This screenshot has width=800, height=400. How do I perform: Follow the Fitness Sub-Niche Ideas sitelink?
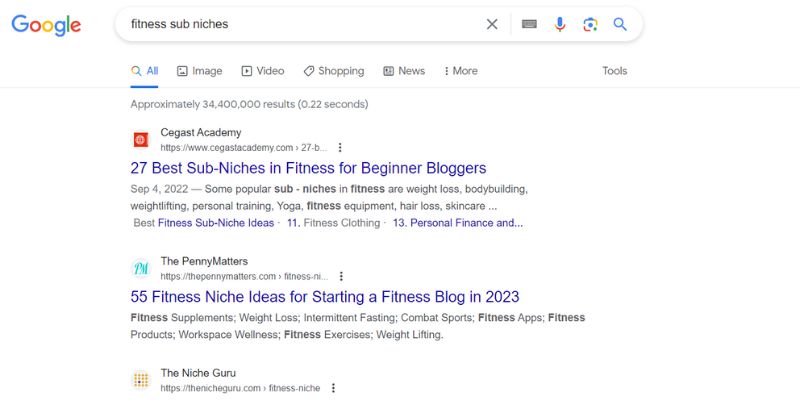coord(216,223)
